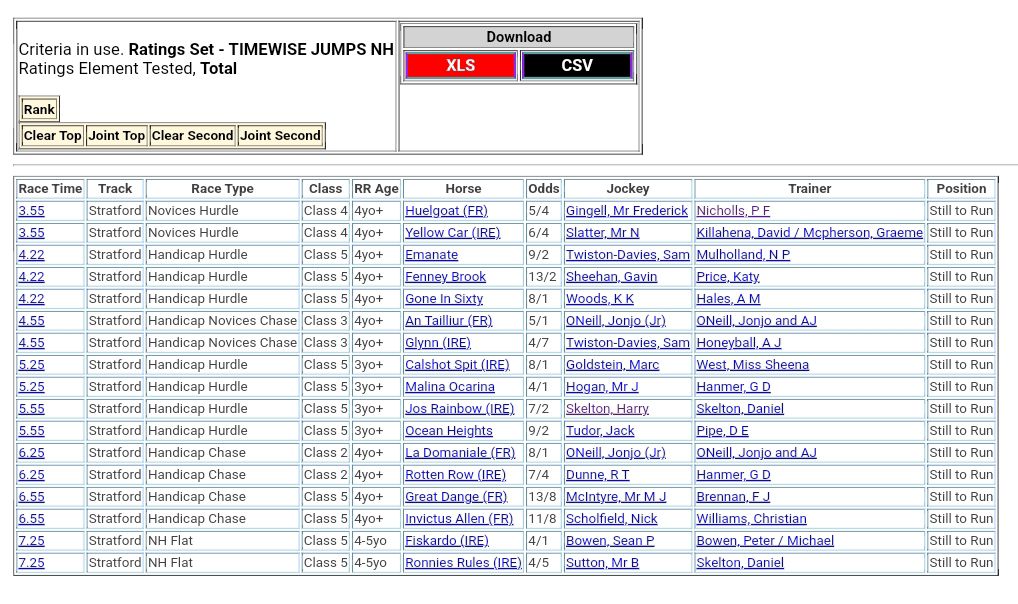Open the Yellow Car (IRE) horse link
The width and height of the screenshot is (1018, 604).
pyautogui.click(x=452, y=233)
